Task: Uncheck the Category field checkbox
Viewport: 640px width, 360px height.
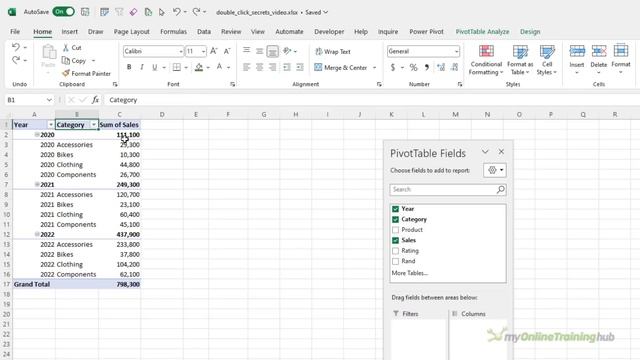Action: pos(395,220)
